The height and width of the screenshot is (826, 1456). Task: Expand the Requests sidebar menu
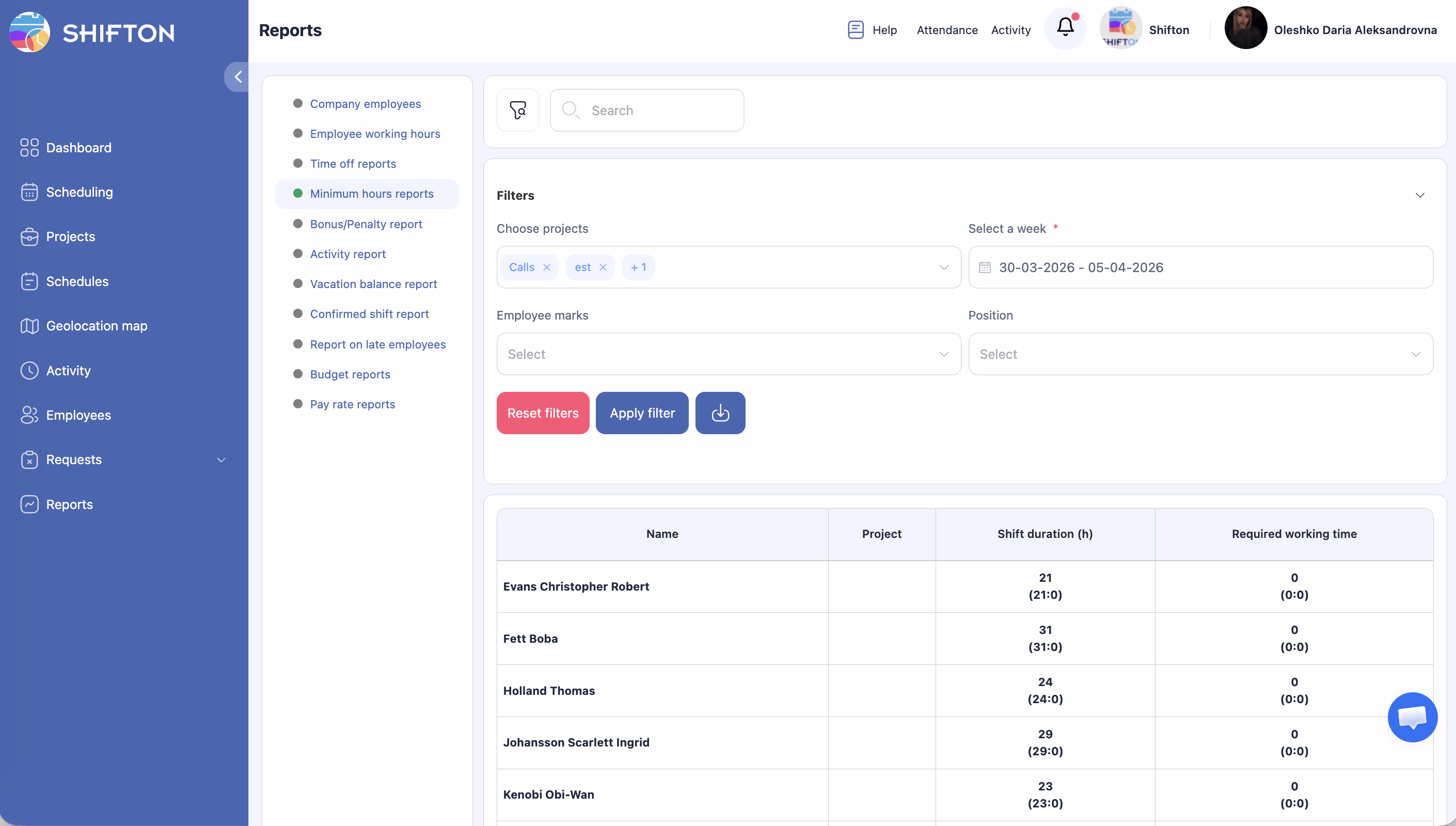click(221, 459)
